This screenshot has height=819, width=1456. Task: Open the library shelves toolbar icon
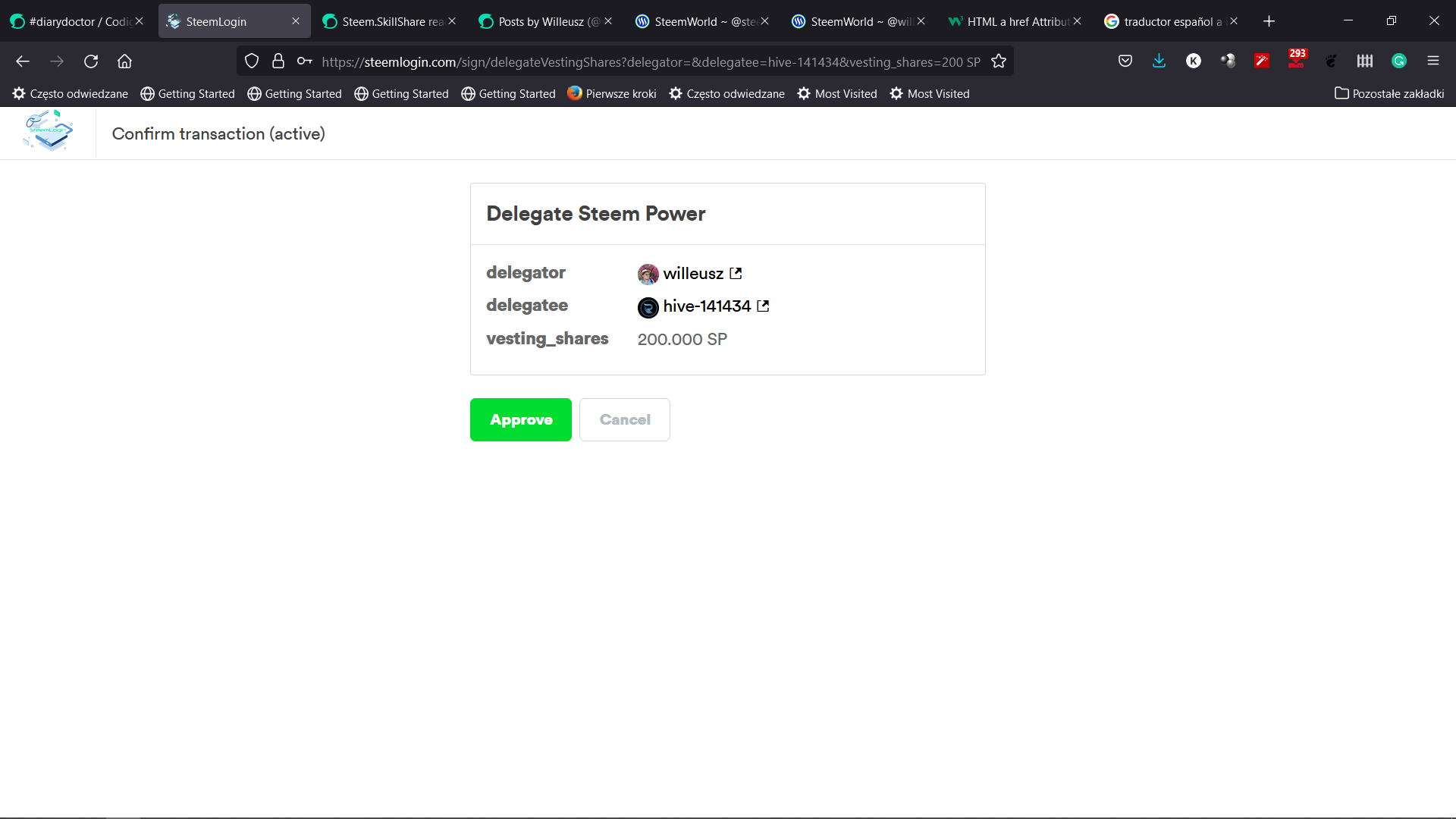pyautogui.click(x=1365, y=61)
